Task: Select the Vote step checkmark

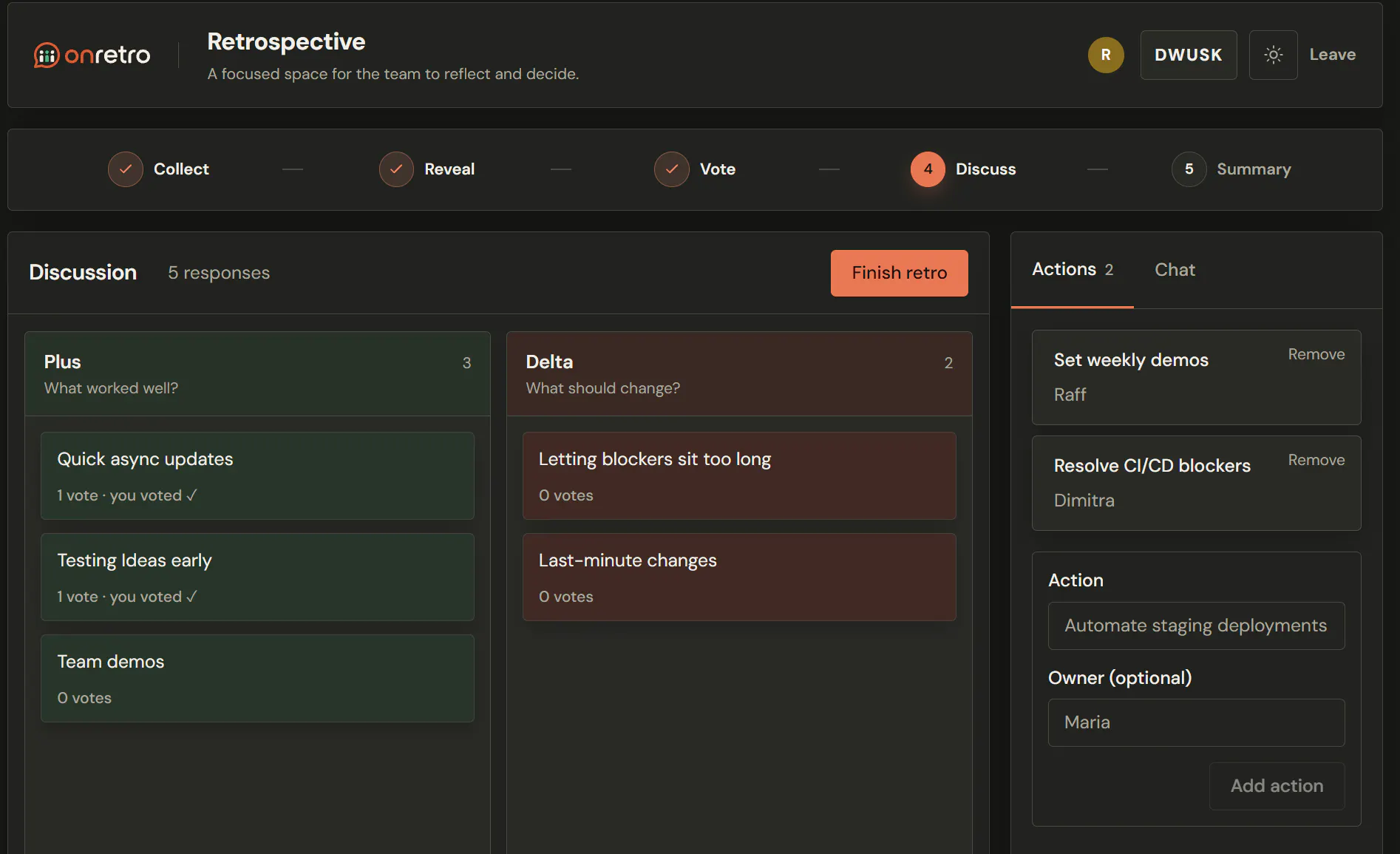Action: pyautogui.click(x=672, y=169)
